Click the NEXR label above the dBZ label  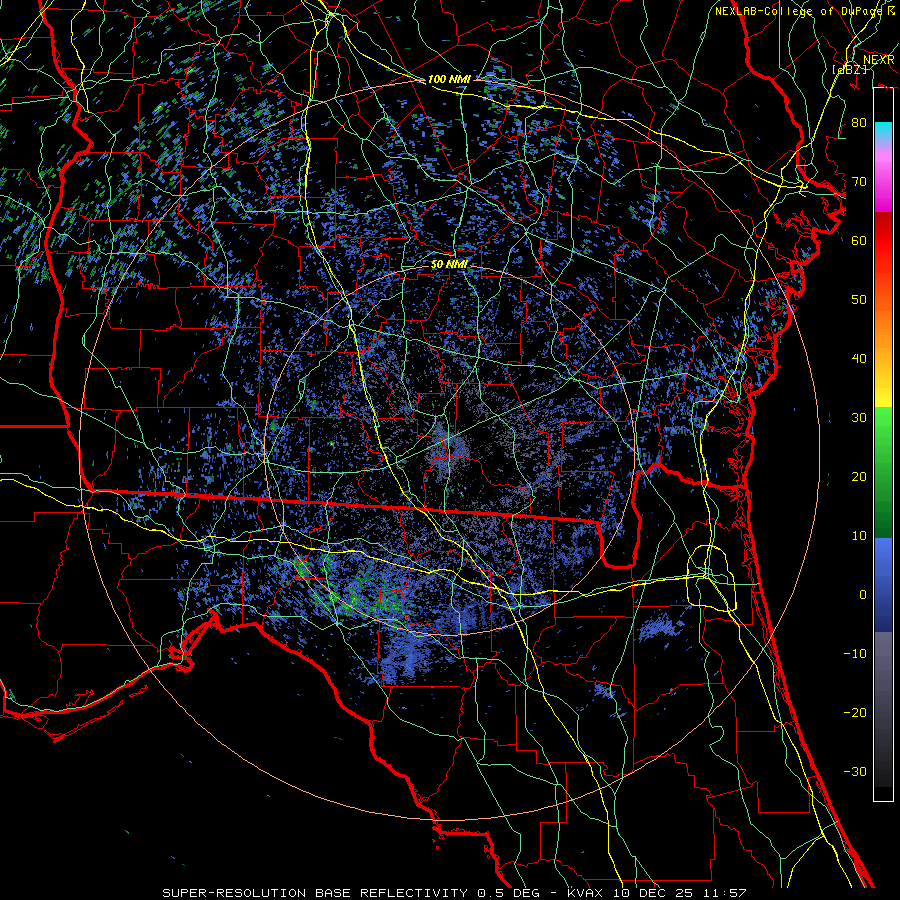(x=879, y=60)
